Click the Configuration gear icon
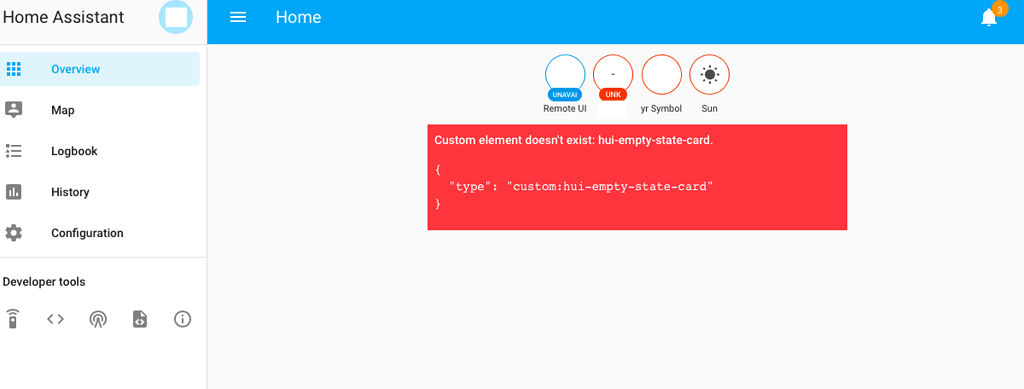 (14, 233)
